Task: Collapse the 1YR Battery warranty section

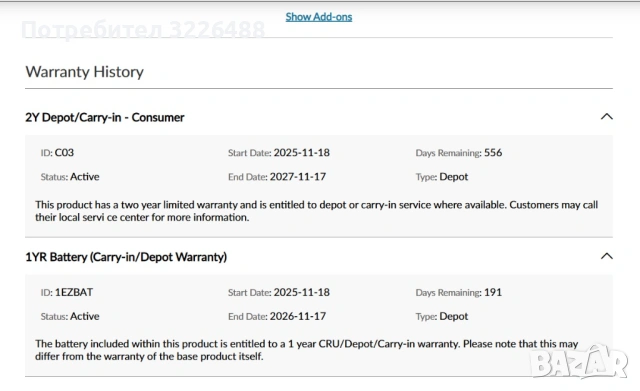Action: coord(607,256)
